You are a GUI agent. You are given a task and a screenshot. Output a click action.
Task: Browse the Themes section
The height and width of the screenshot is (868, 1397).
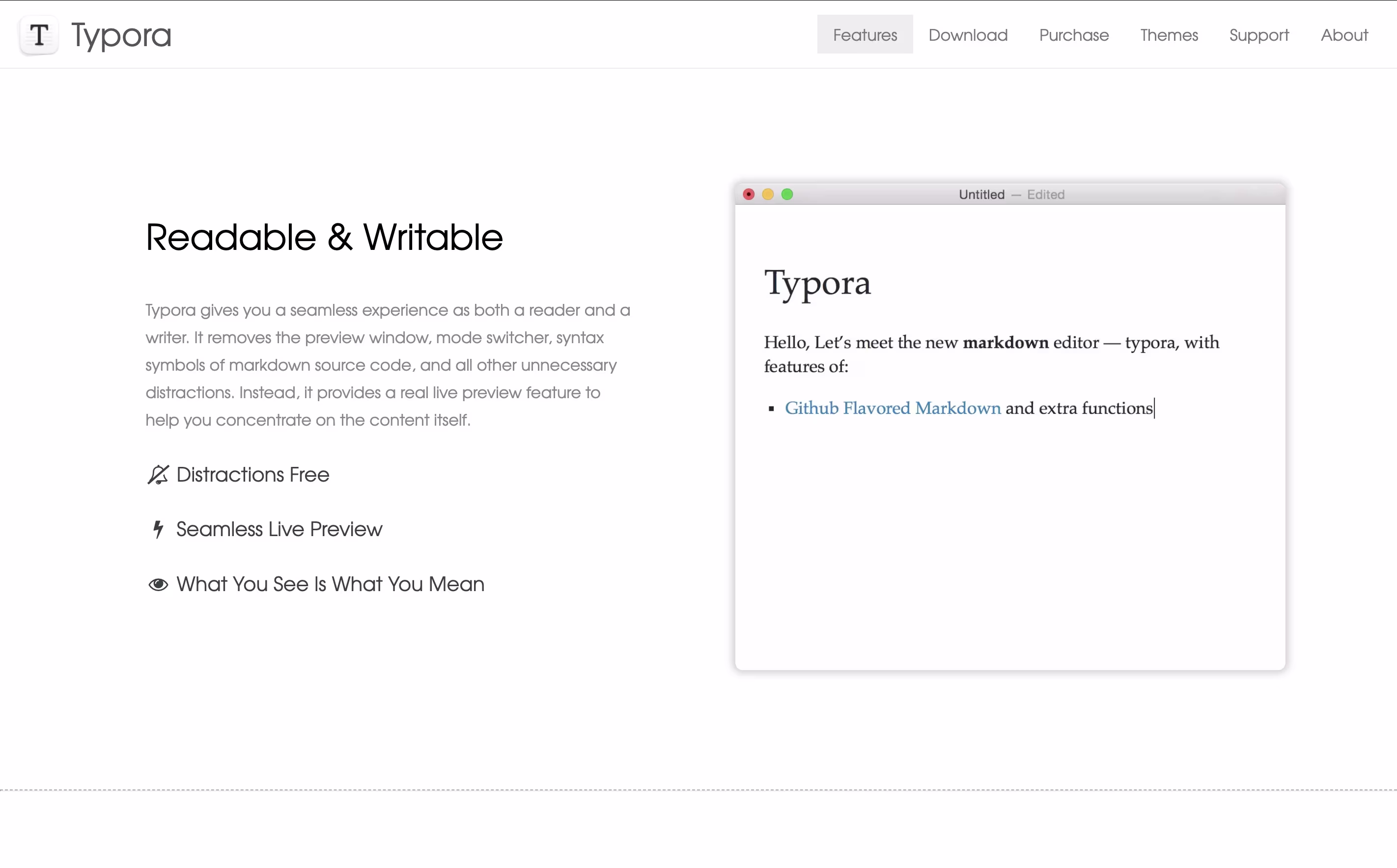[x=1169, y=35]
